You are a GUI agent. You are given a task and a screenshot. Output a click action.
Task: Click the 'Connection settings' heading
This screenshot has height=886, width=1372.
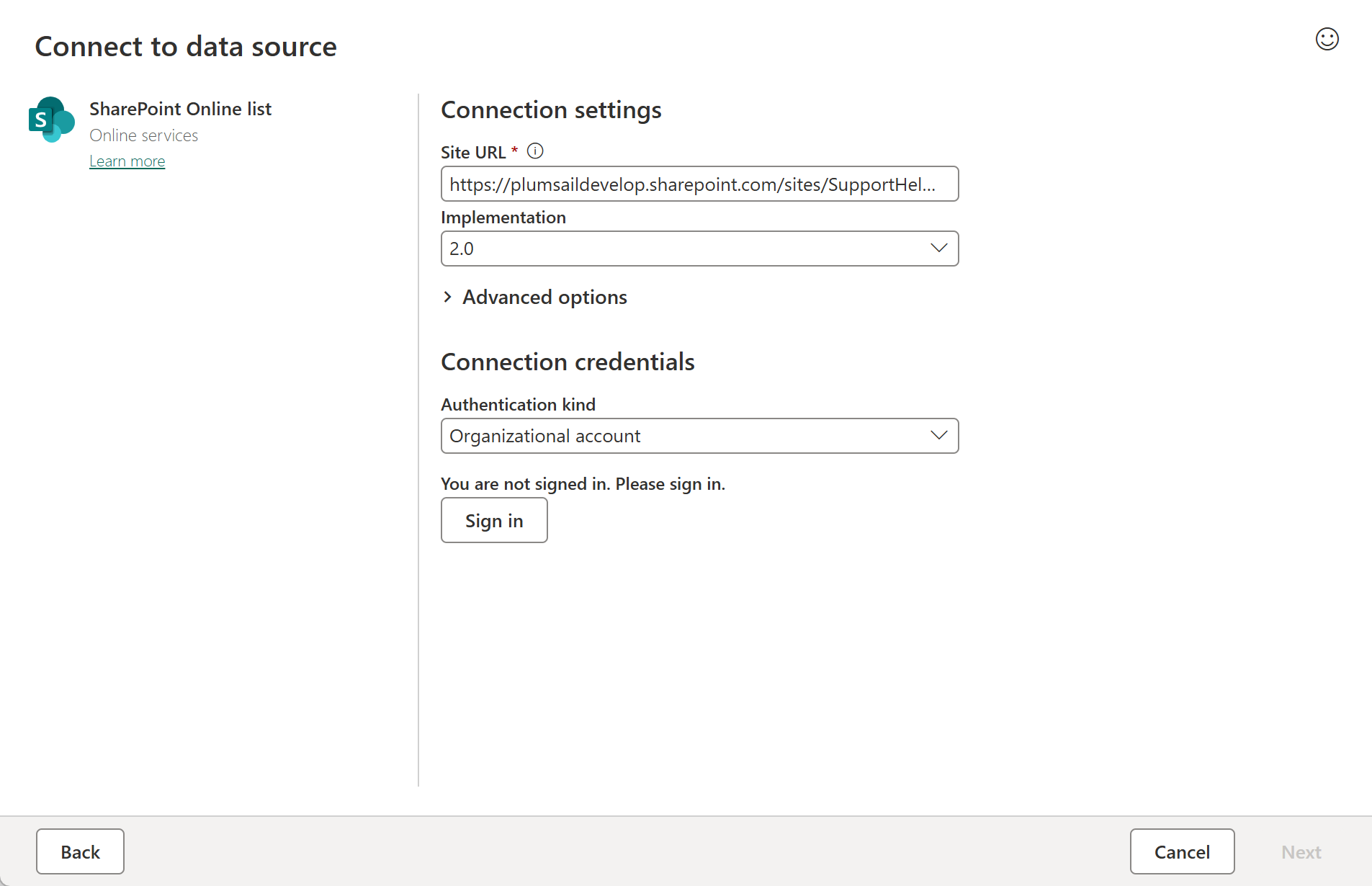click(x=551, y=109)
